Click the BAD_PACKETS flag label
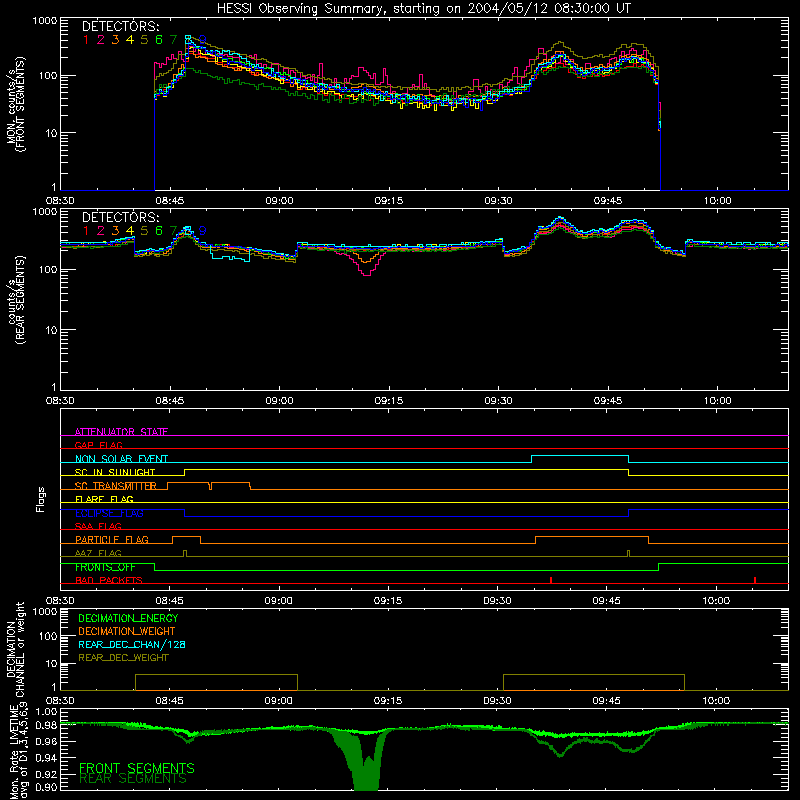 [x=109, y=580]
